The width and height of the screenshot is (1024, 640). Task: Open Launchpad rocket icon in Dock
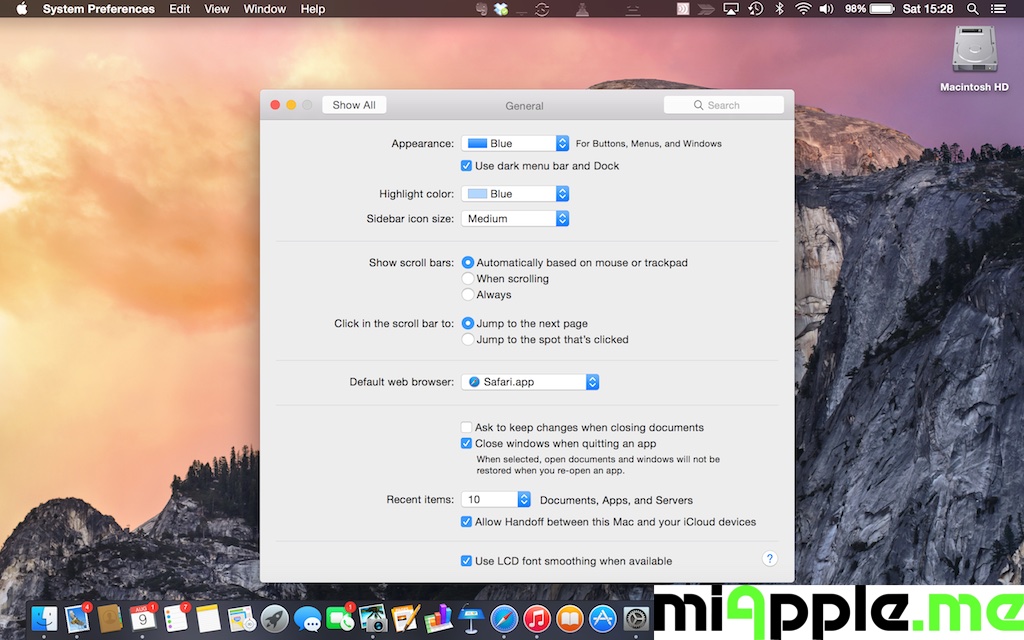click(x=275, y=619)
